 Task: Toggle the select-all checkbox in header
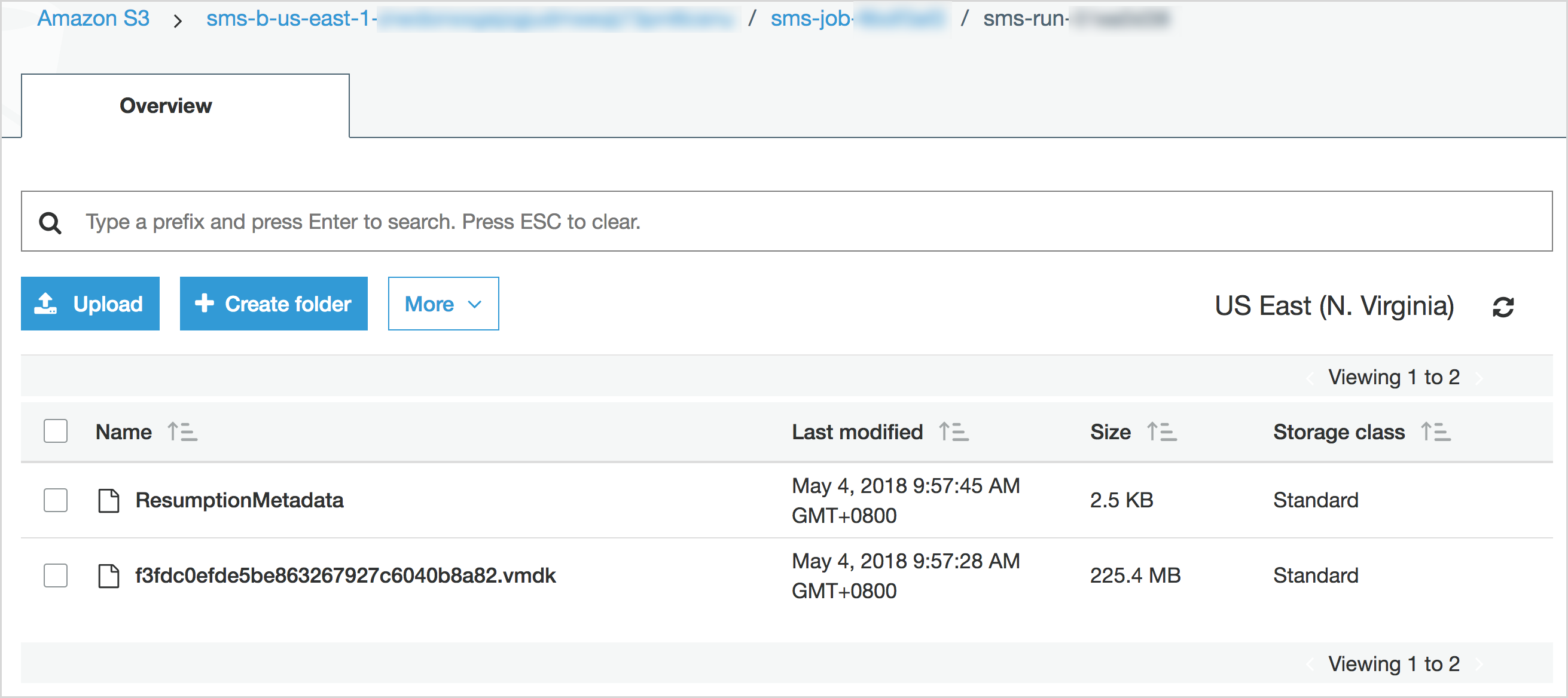click(x=56, y=431)
